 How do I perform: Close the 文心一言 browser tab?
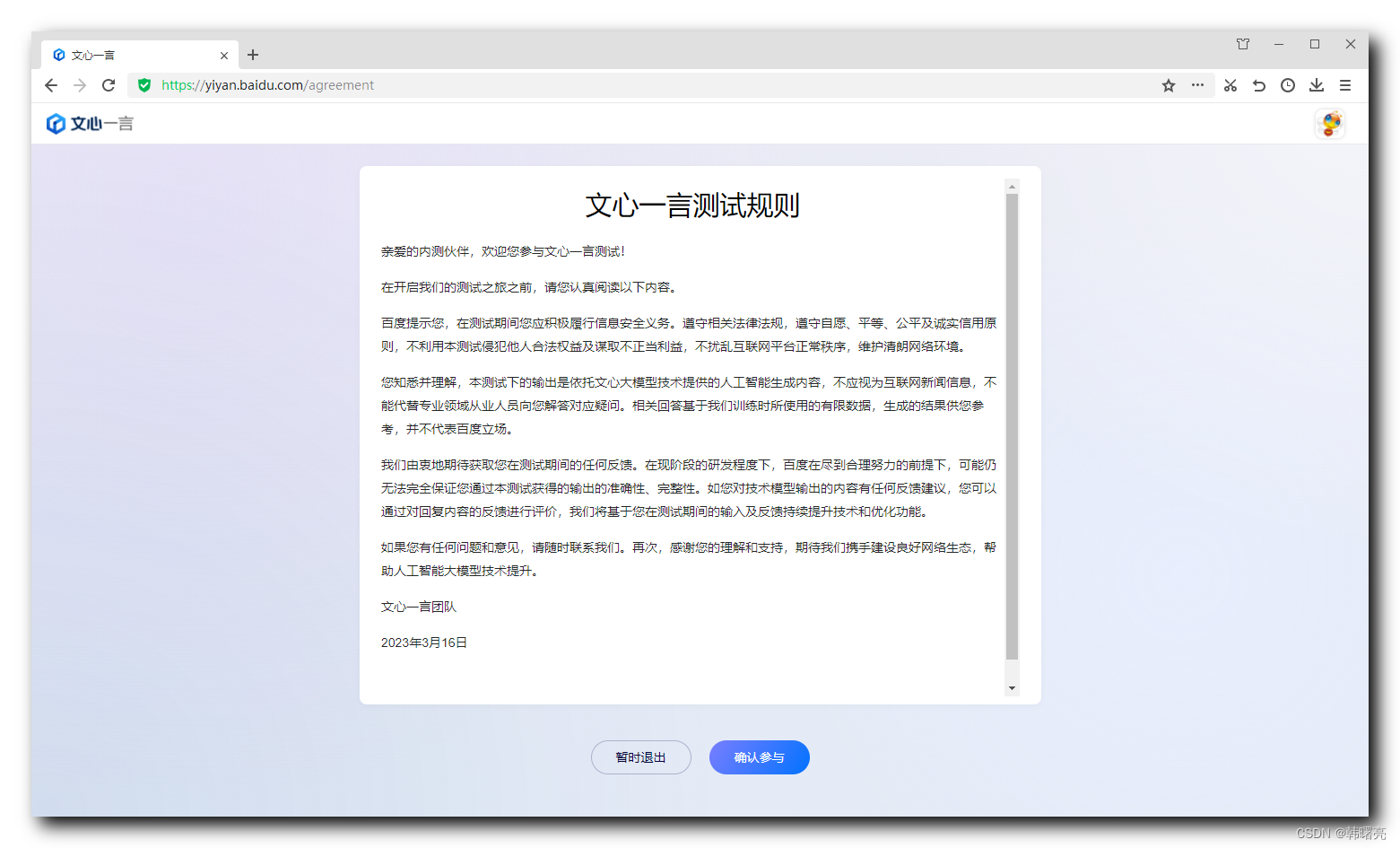[x=224, y=56]
